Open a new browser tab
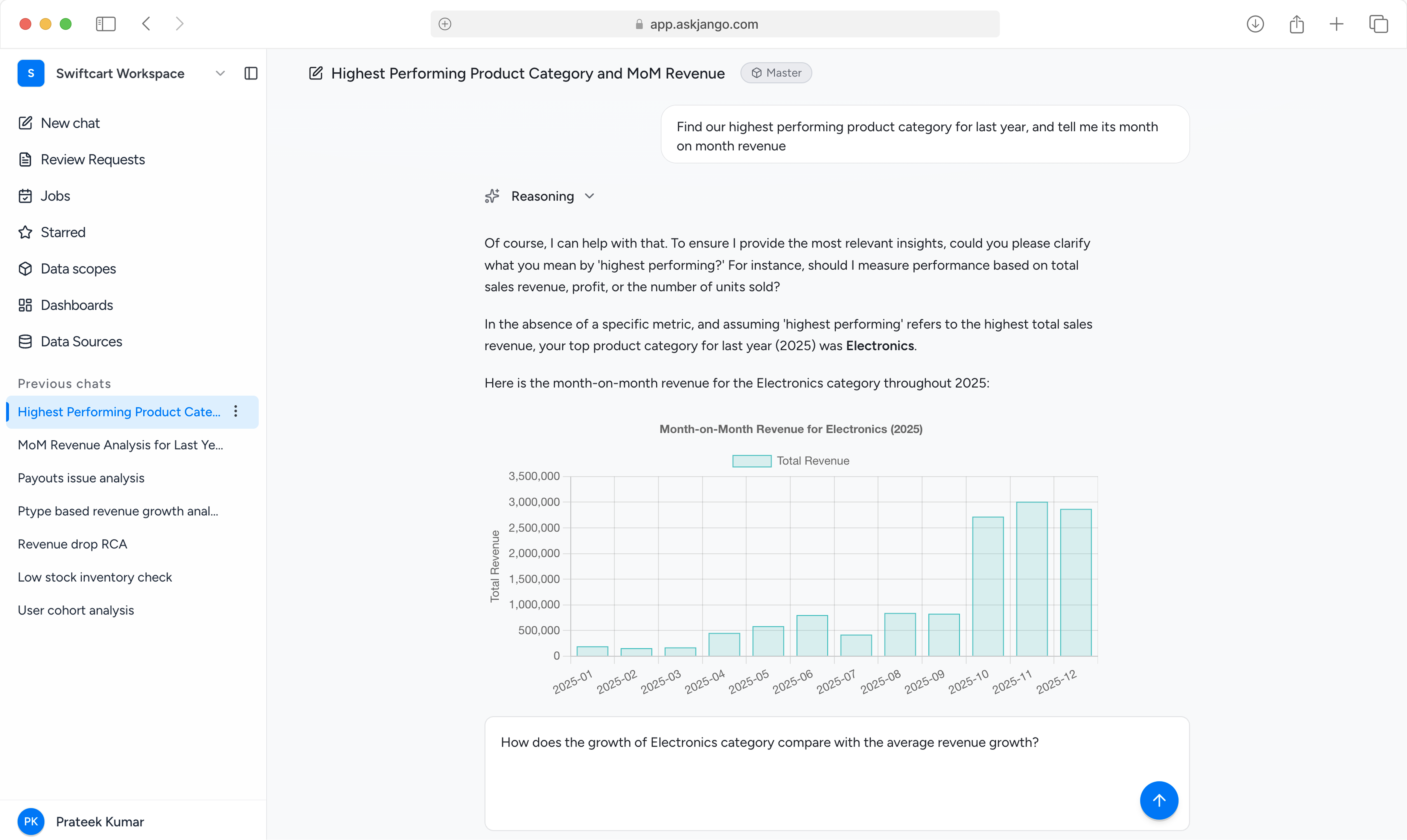Screen dimensions: 1407x840 [1336, 24]
